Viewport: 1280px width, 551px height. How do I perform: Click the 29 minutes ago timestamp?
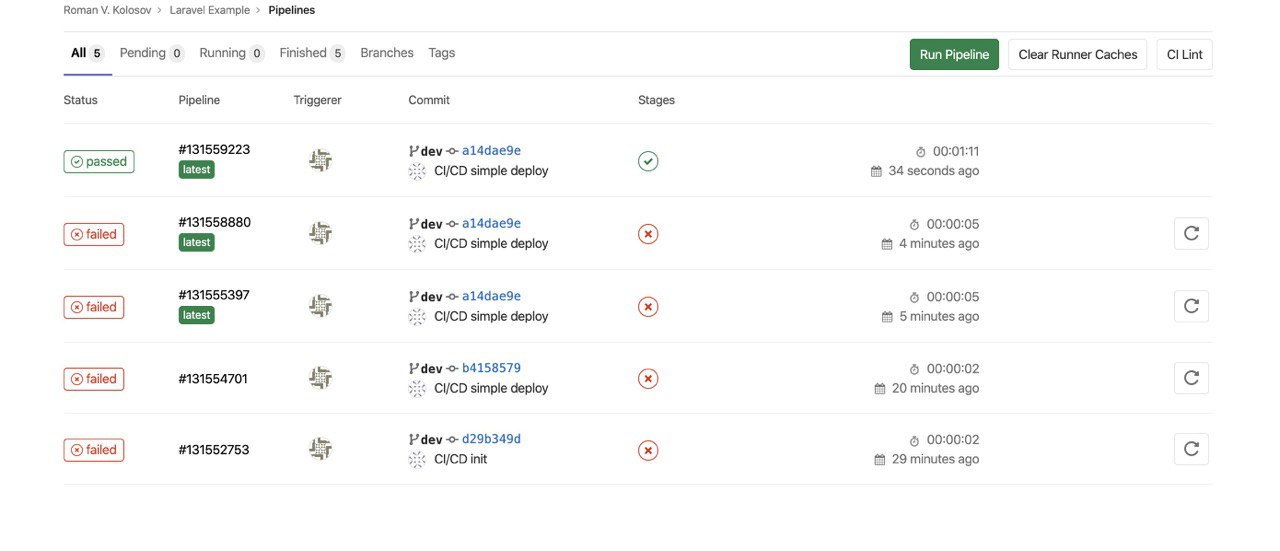coord(935,459)
